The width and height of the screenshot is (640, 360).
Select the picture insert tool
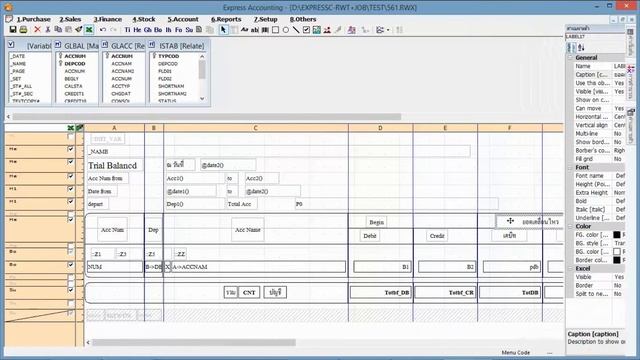(317, 30)
